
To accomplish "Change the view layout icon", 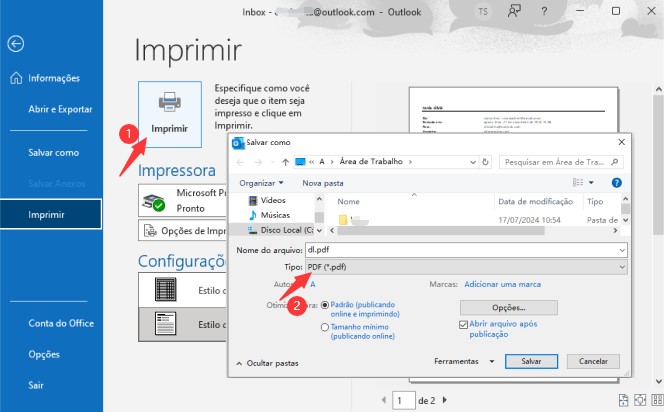I will coord(578,182).
